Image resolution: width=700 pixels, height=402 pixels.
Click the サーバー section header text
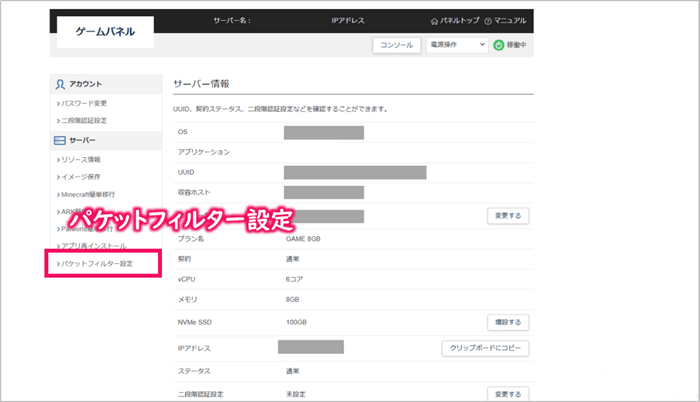click(x=82, y=140)
